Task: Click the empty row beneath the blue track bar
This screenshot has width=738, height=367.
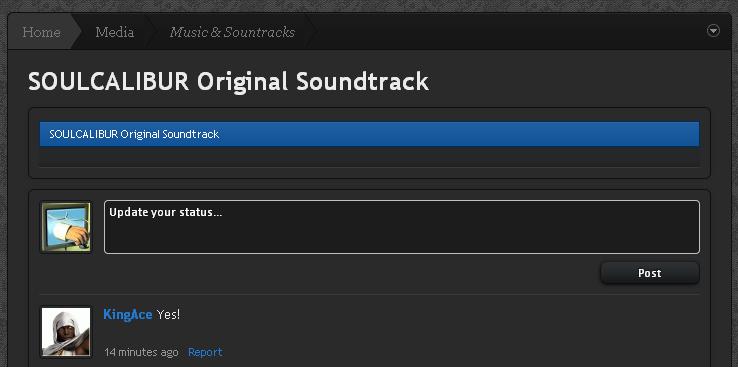Action: pyautogui.click(x=369, y=157)
